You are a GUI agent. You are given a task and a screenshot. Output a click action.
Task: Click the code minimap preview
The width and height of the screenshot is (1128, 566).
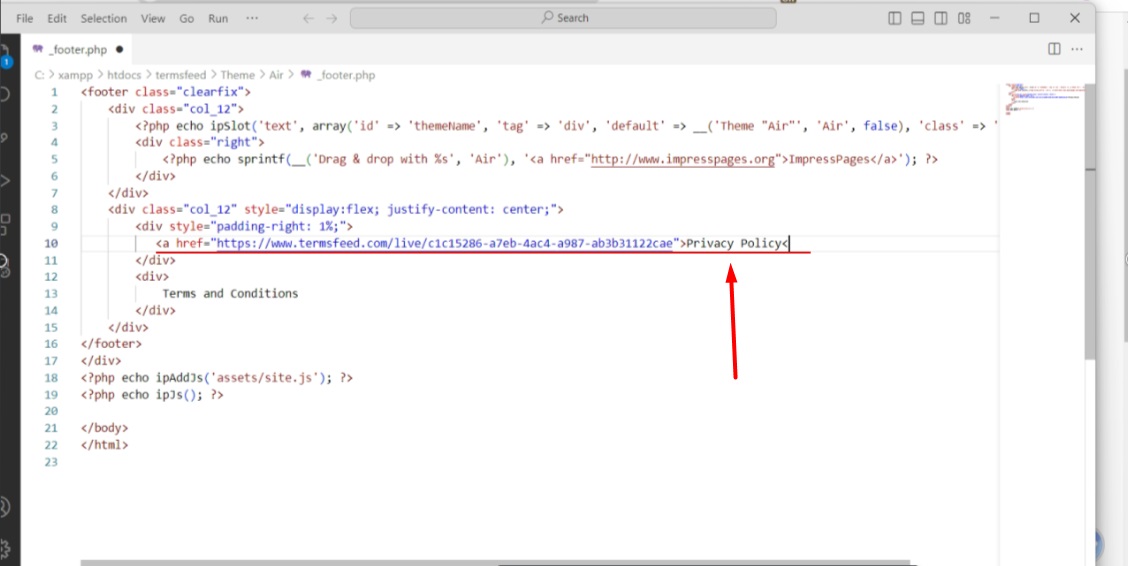pyautogui.click(x=1045, y=99)
